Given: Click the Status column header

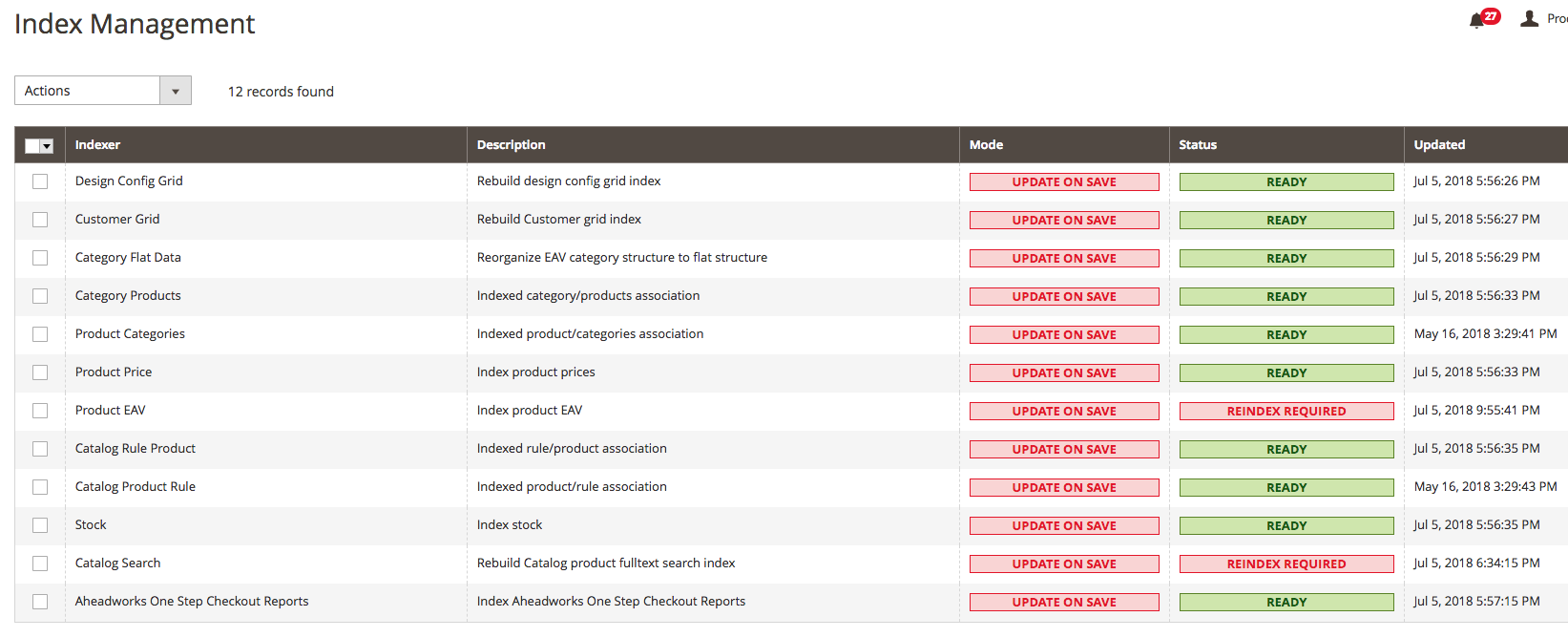Looking at the screenshot, I should coord(1198,145).
